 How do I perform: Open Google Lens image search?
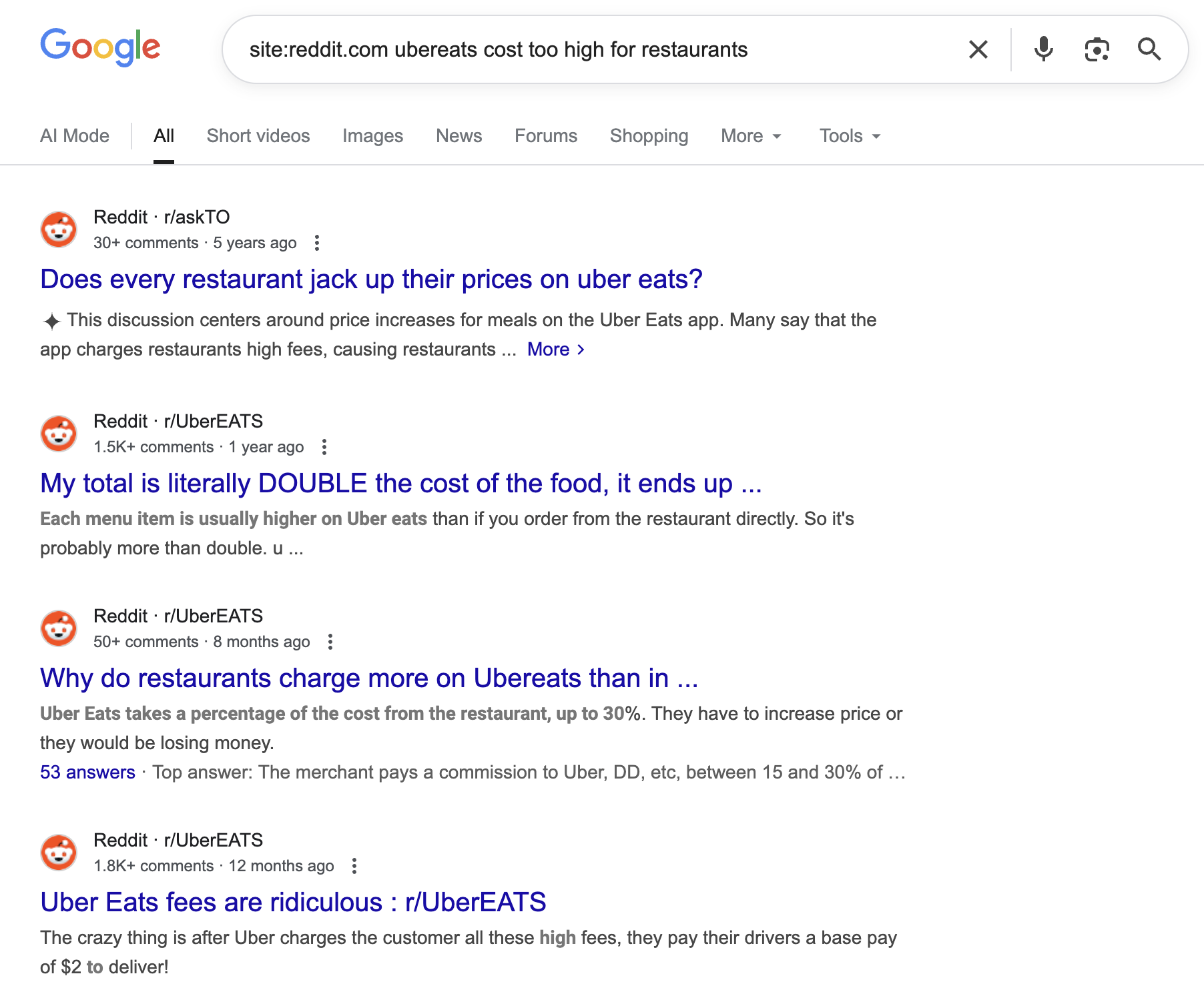[x=1097, y=49]
